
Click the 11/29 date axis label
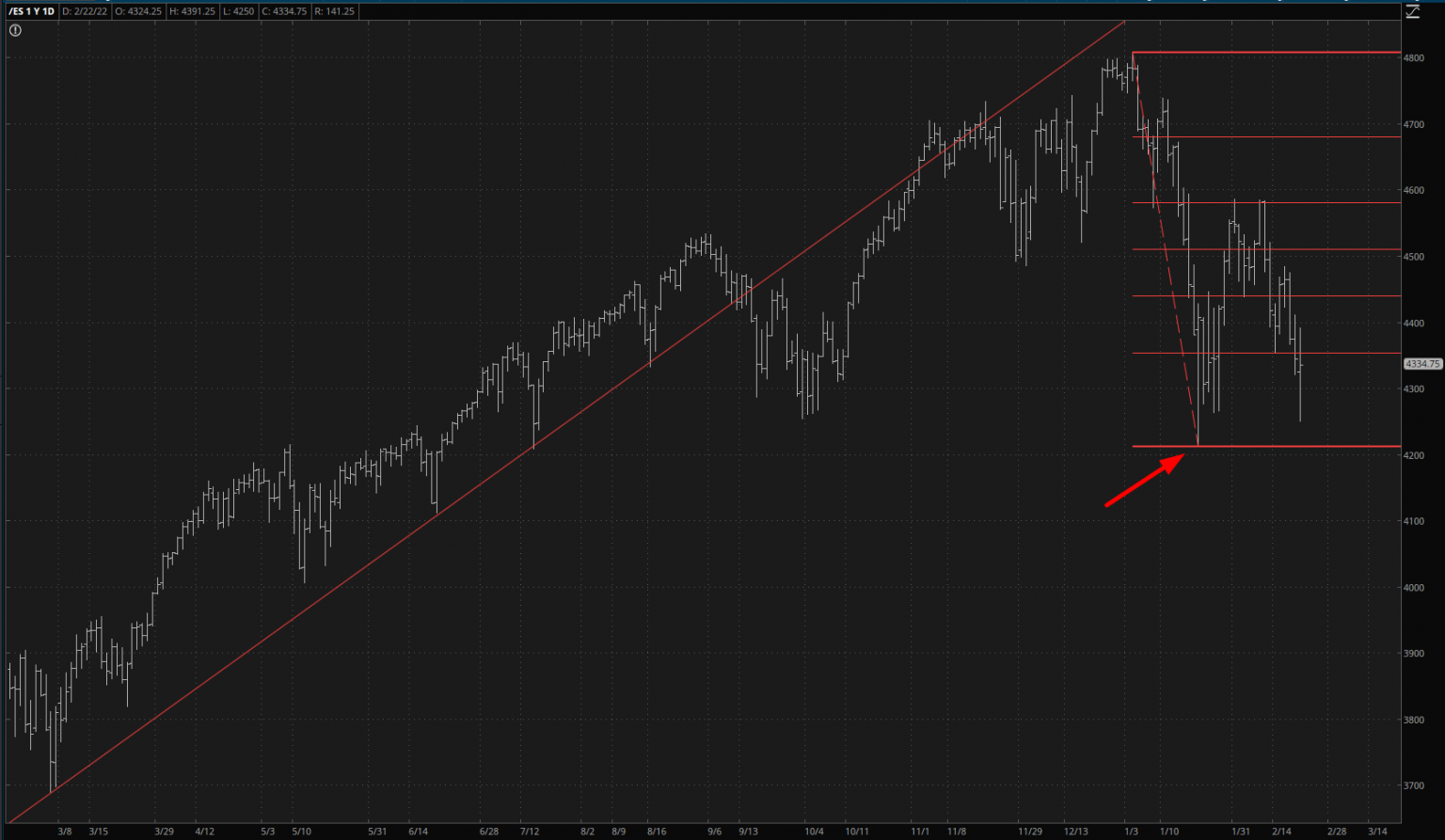(x=1030, y=832)
